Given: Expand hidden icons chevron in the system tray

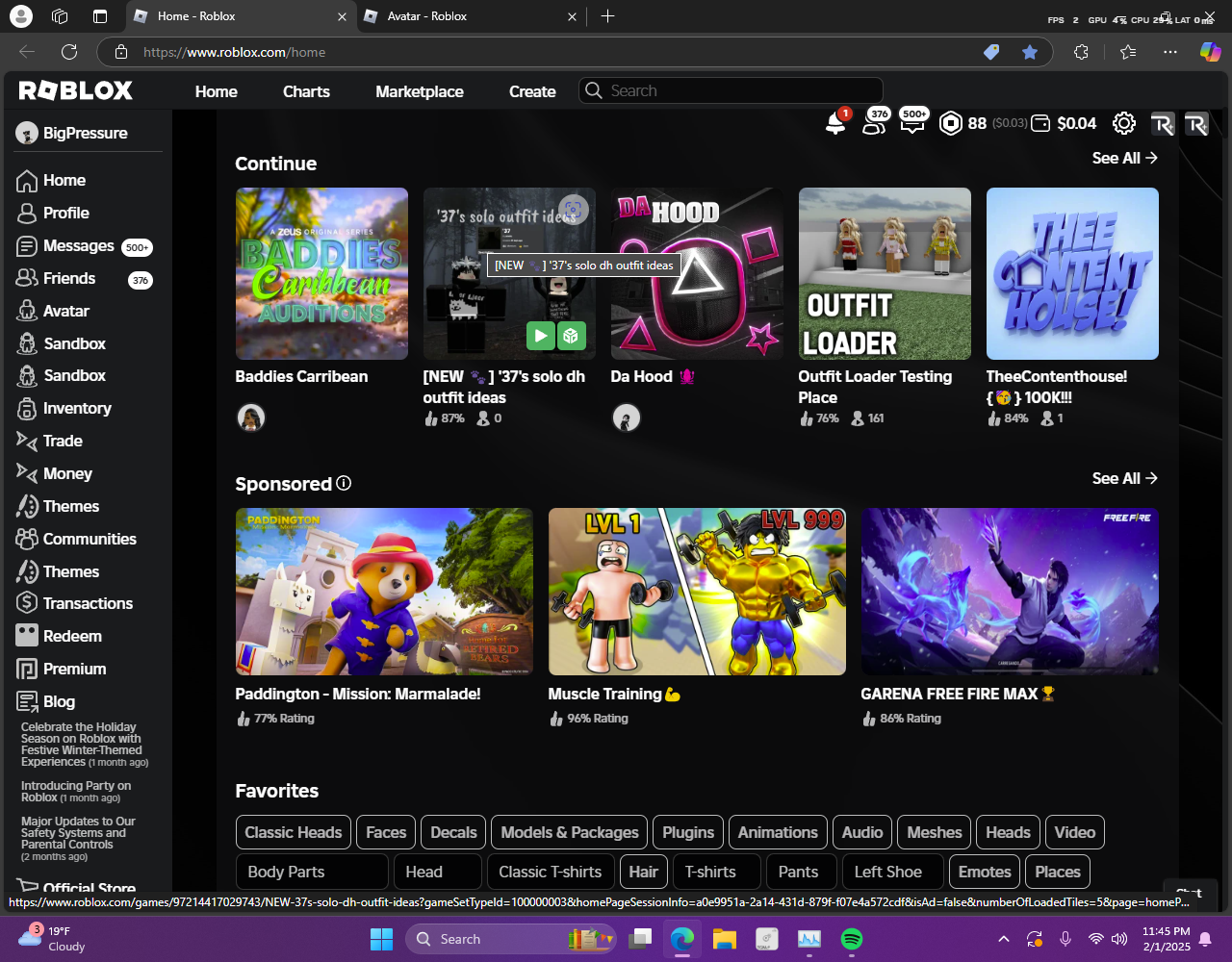Looking at the screenshot, I should coord(1003,939).
